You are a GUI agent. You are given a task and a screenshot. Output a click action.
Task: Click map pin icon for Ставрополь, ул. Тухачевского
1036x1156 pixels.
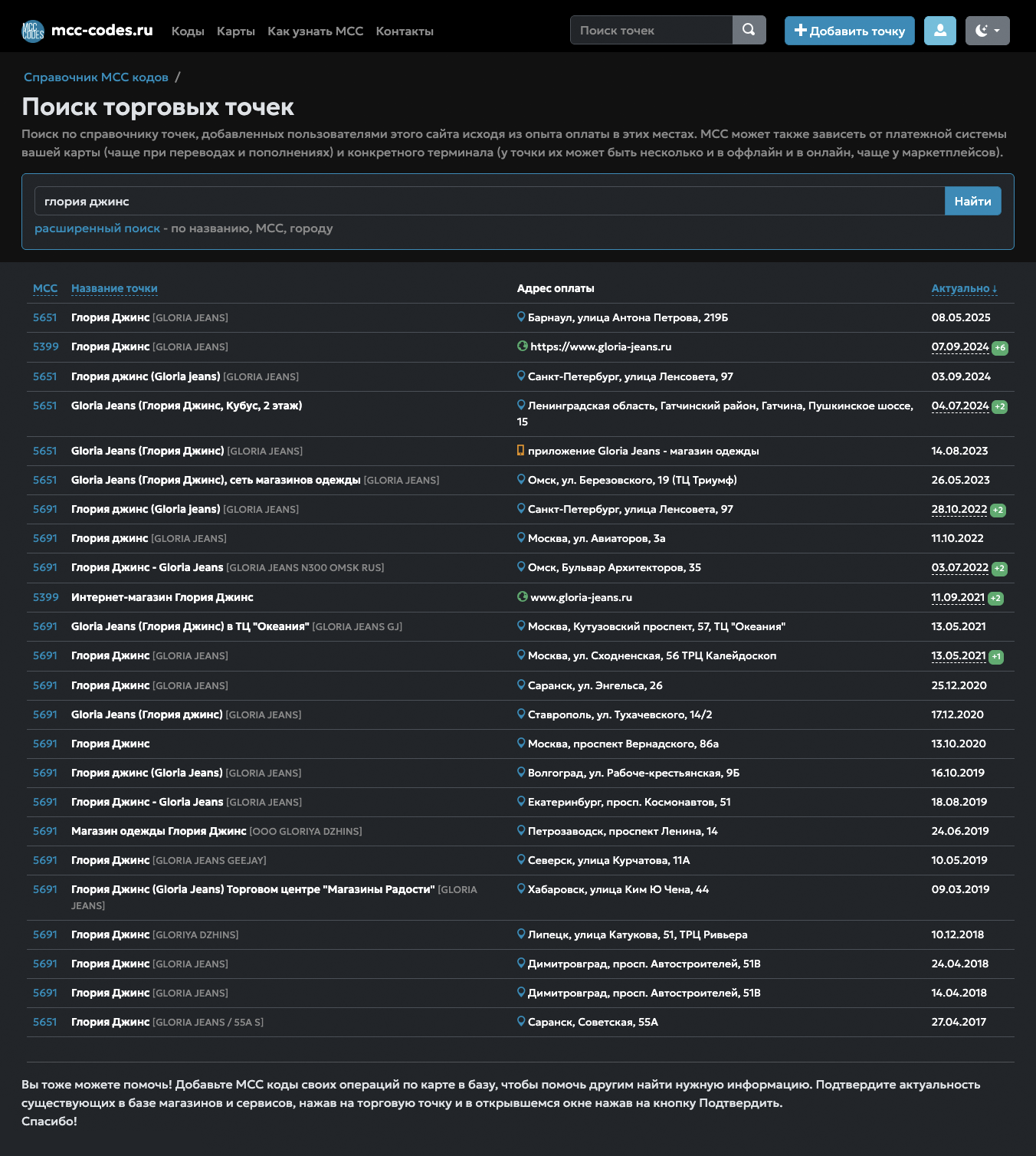coord(521,714)
